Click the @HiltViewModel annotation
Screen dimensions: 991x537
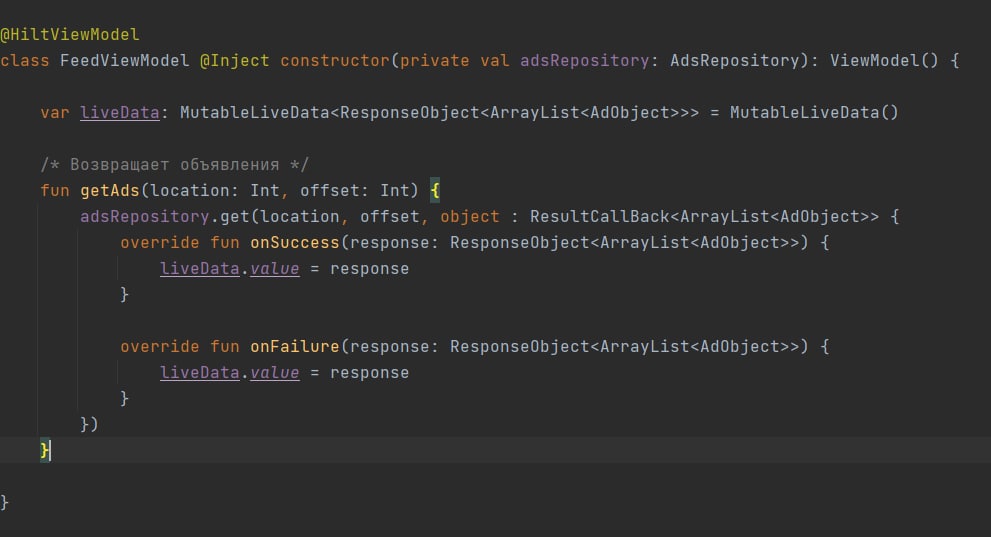(70, 34)
